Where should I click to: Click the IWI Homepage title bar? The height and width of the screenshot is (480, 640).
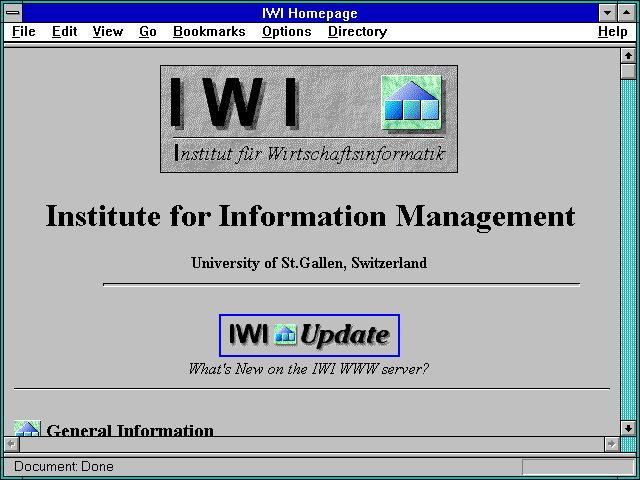(310, 13)
